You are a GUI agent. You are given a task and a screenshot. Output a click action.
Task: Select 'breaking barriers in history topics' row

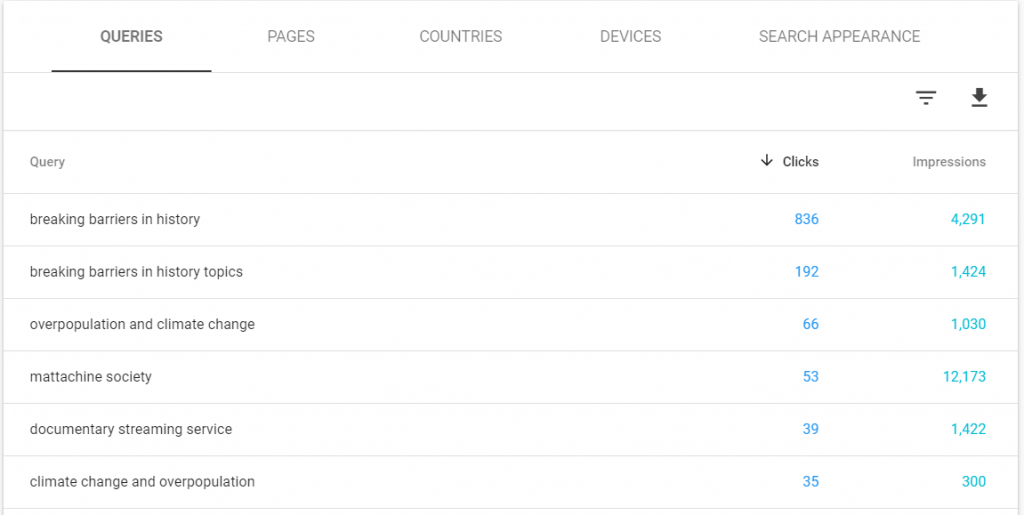[136, 272]
